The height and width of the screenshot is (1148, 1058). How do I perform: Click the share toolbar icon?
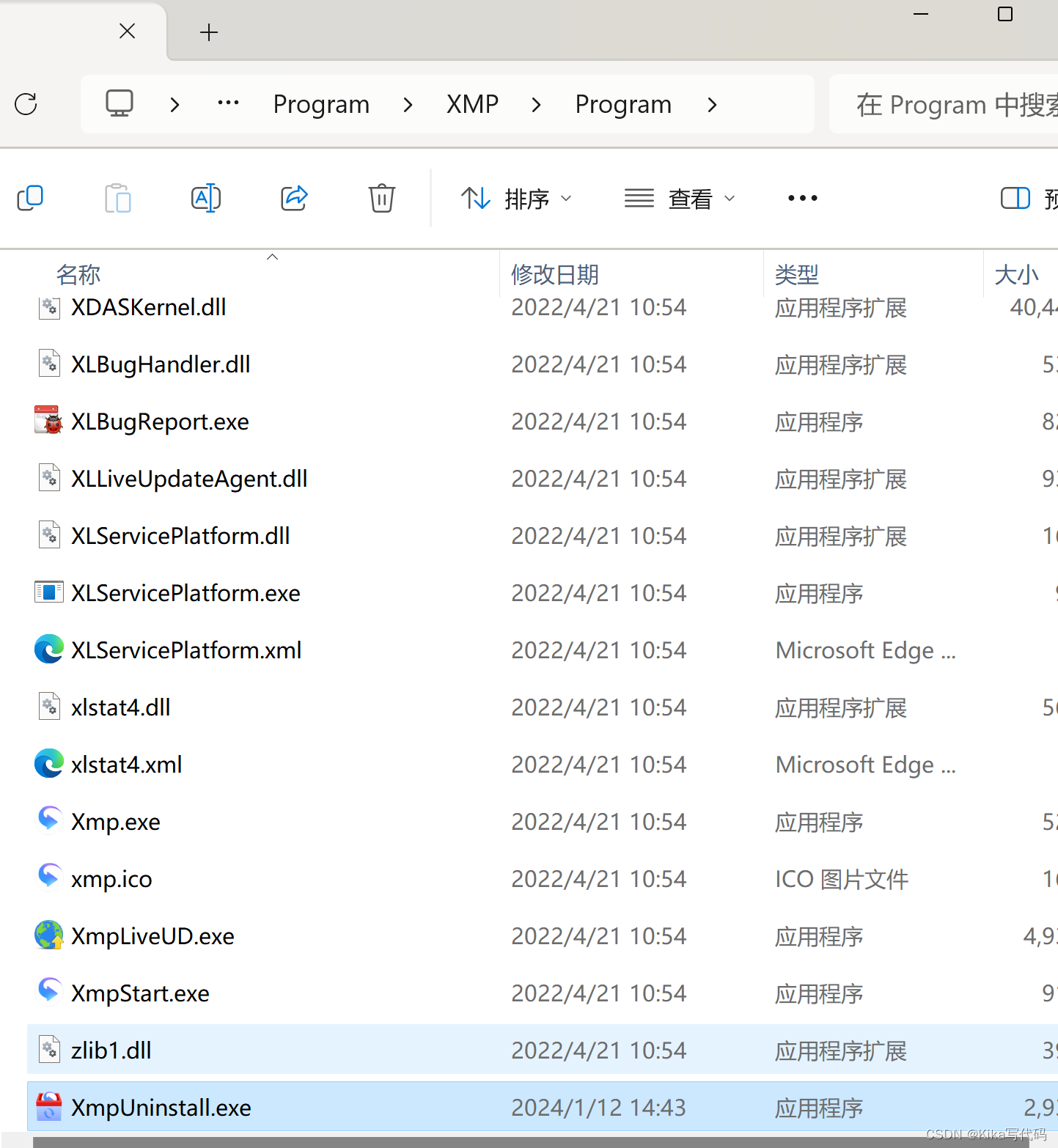point(294,198)
